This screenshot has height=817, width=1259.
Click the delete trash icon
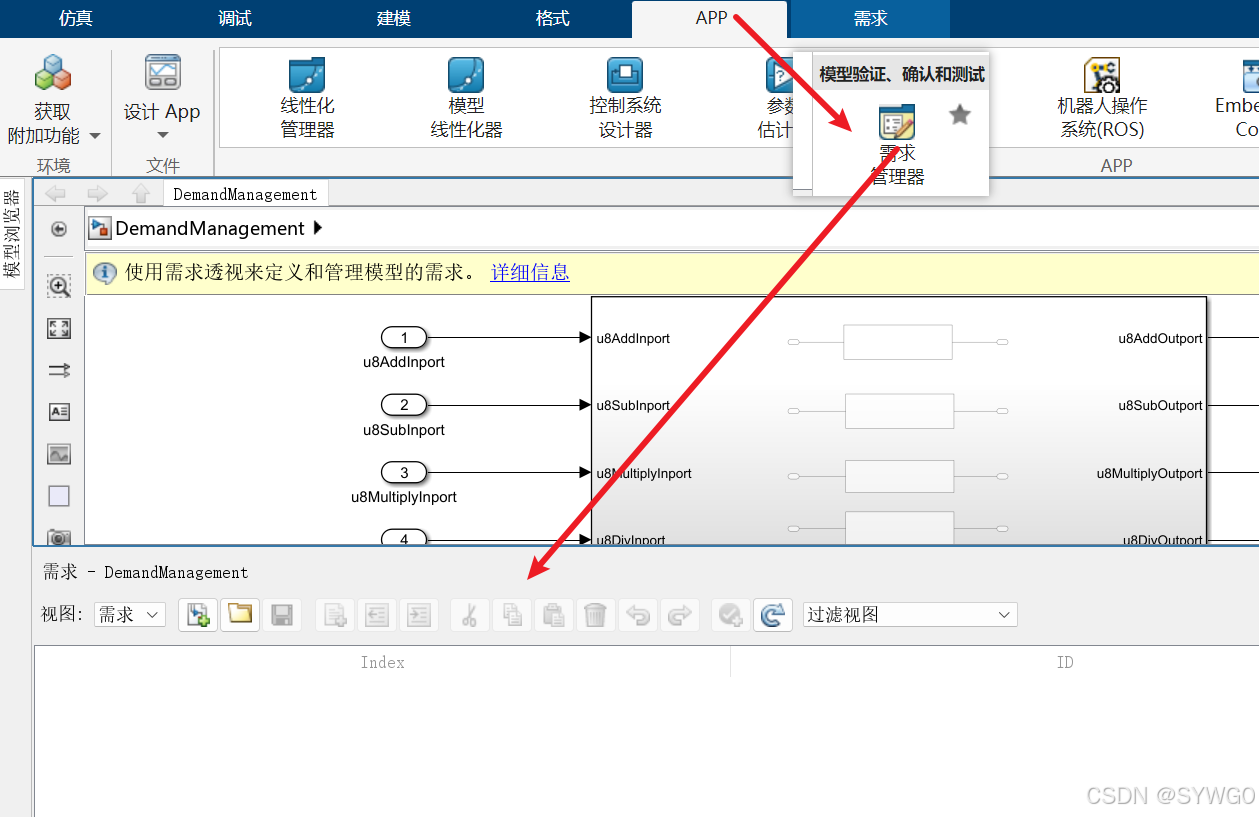[x=595, y=614]
